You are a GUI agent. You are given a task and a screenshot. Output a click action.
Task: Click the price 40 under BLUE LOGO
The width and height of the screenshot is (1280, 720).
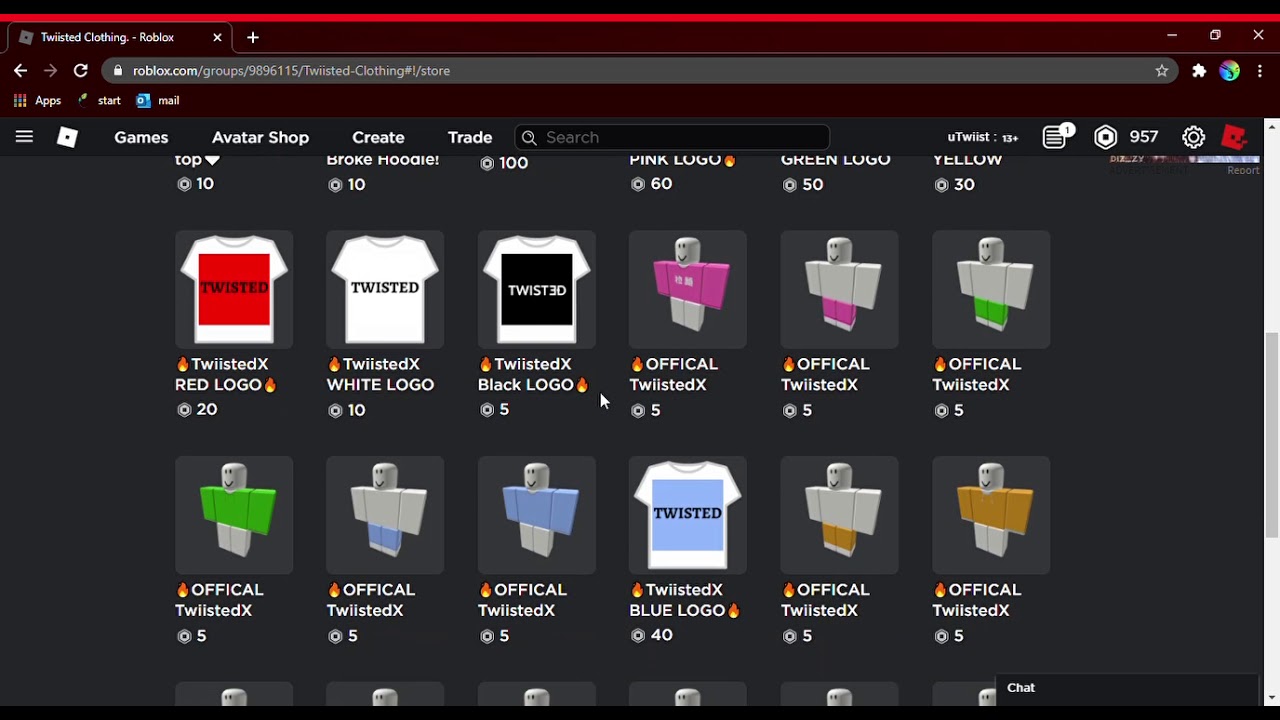click(x=661, y=635)
